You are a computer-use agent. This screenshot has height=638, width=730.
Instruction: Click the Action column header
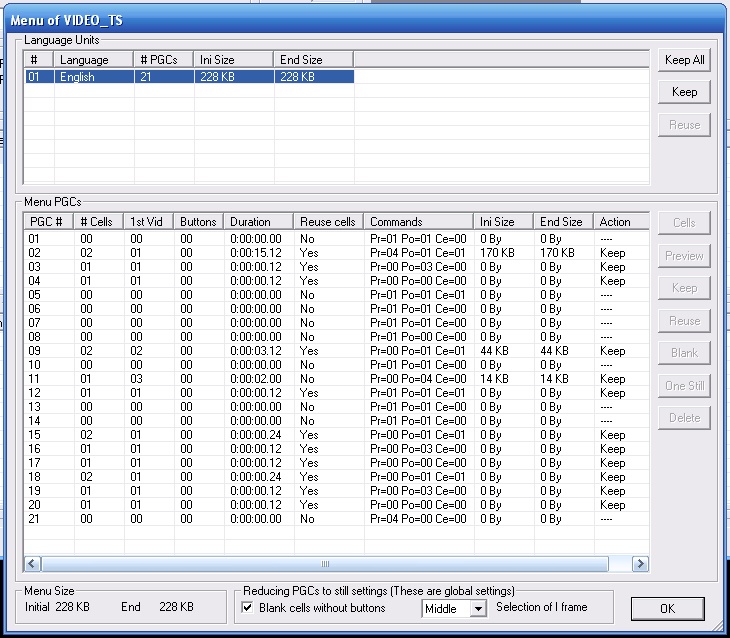click(x=622, y=222)
